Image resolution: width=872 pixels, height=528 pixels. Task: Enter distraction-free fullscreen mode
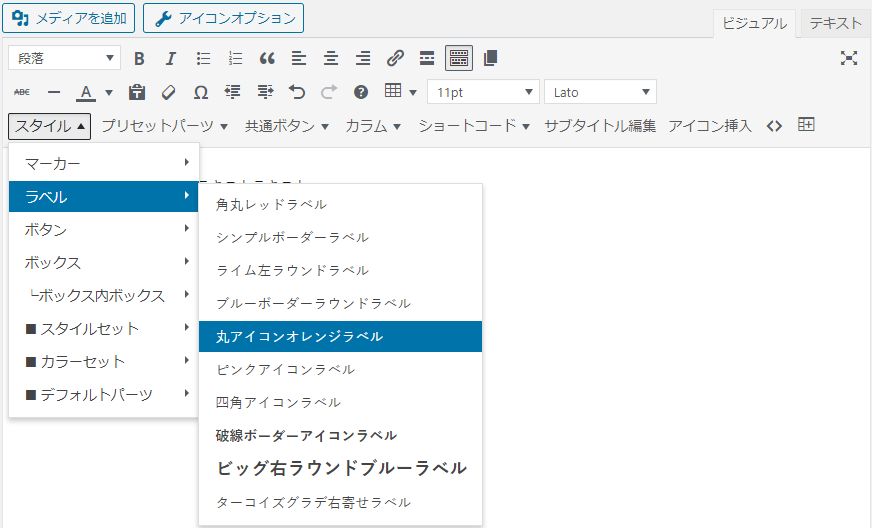[849, 58]
